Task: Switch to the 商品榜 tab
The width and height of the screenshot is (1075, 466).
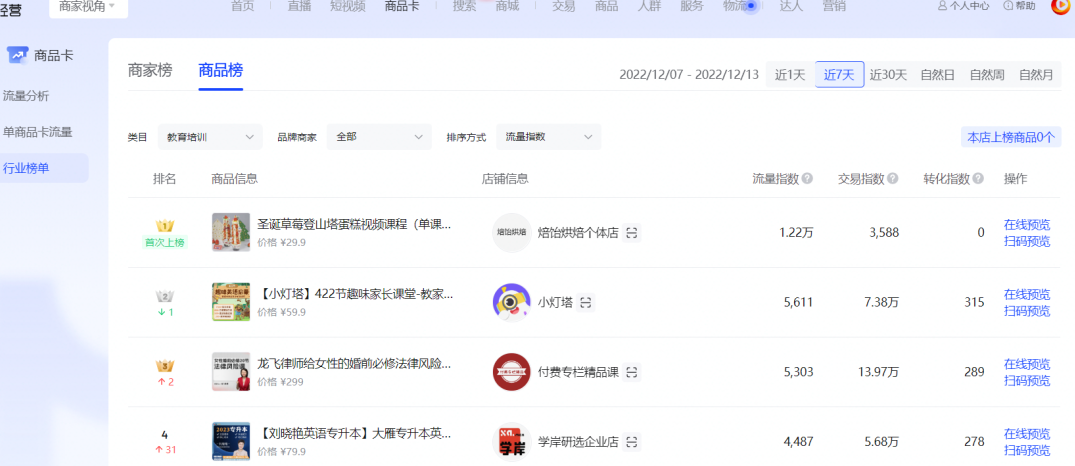Action: tap(220, 71)
